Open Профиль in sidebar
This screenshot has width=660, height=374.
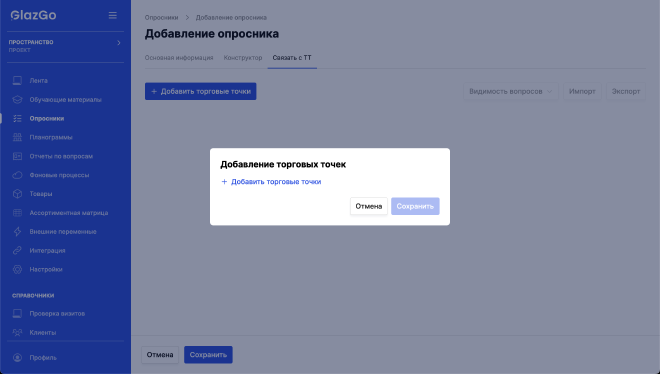[43, 358]
